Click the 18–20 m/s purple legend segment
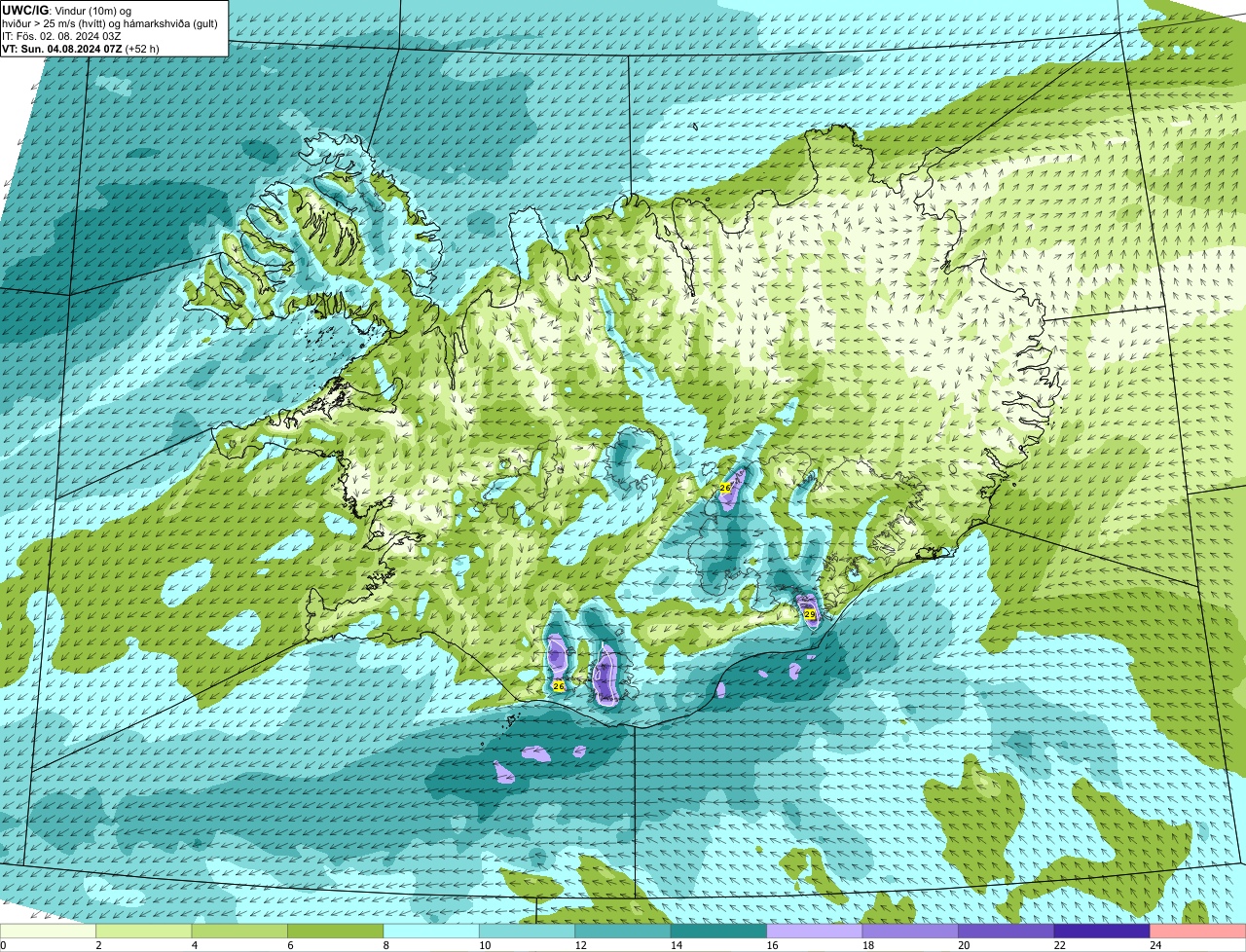The image size is (1246, 952). pos(910,932)
